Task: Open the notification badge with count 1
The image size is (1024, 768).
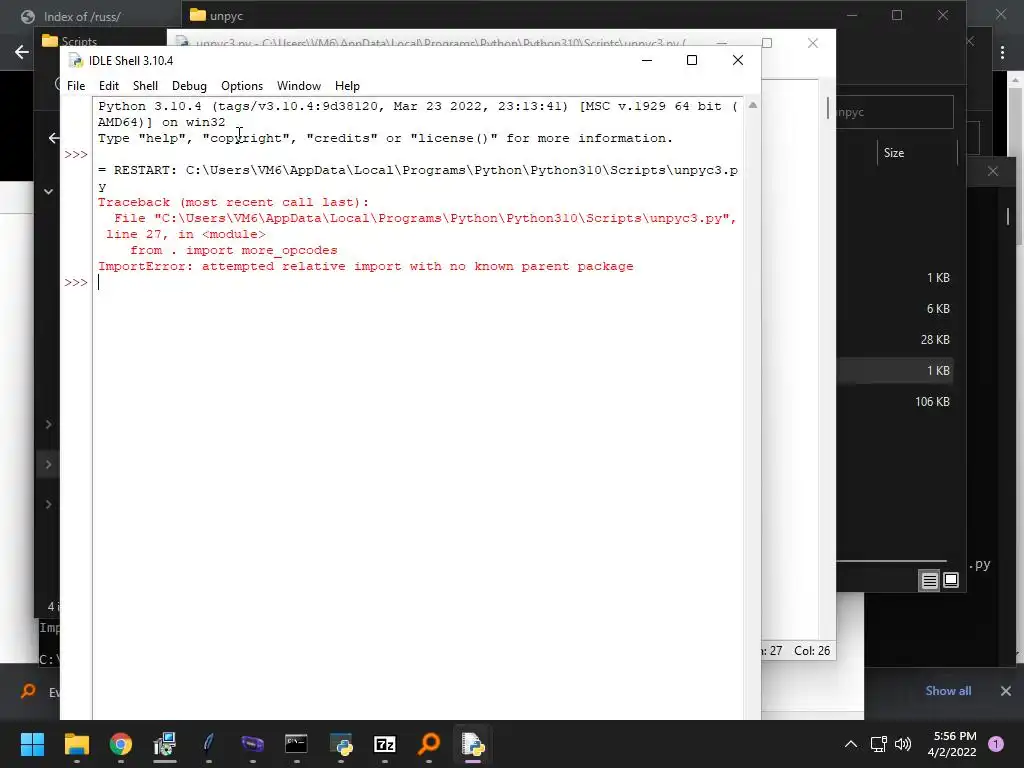Action: tap(996, 744)
